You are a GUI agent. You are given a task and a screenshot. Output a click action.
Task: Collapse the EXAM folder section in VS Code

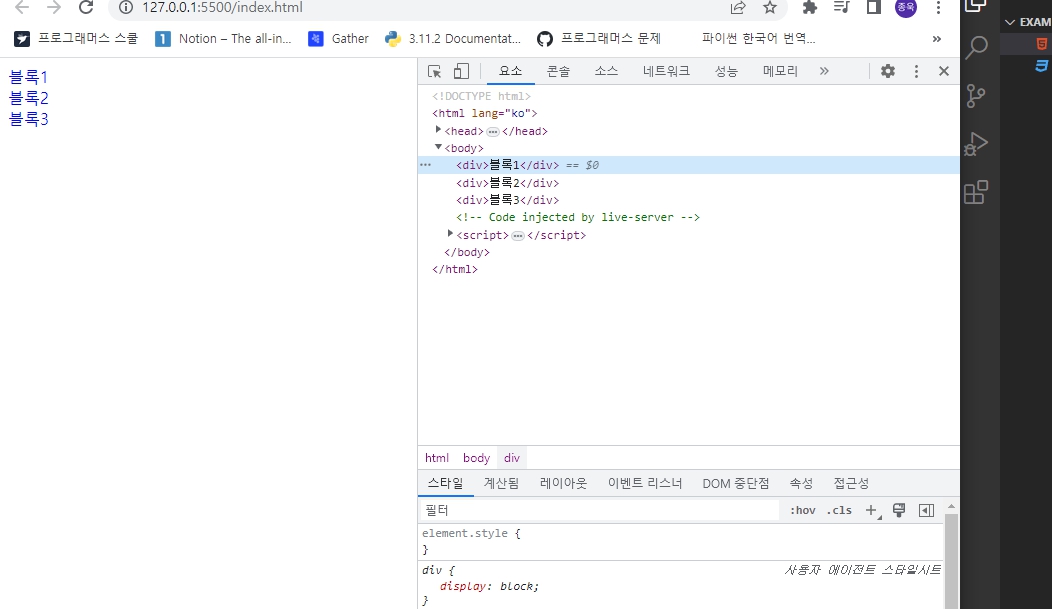point(1027,22)
